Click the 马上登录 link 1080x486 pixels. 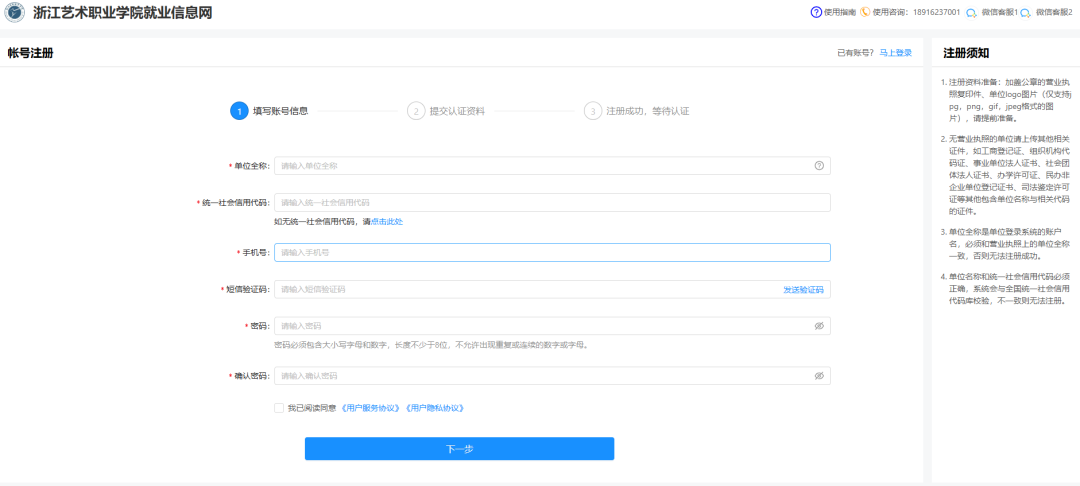click(x=895, y=53)
